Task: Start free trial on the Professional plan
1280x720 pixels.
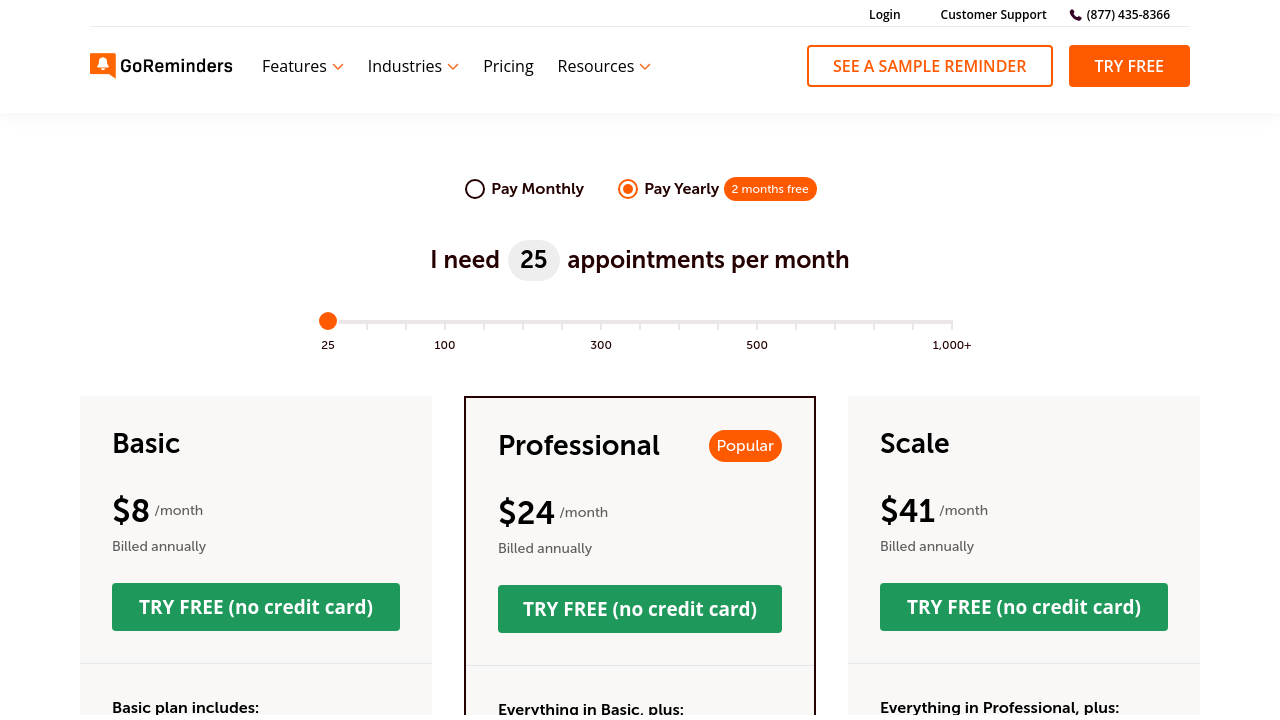Action: click(640, 609)
